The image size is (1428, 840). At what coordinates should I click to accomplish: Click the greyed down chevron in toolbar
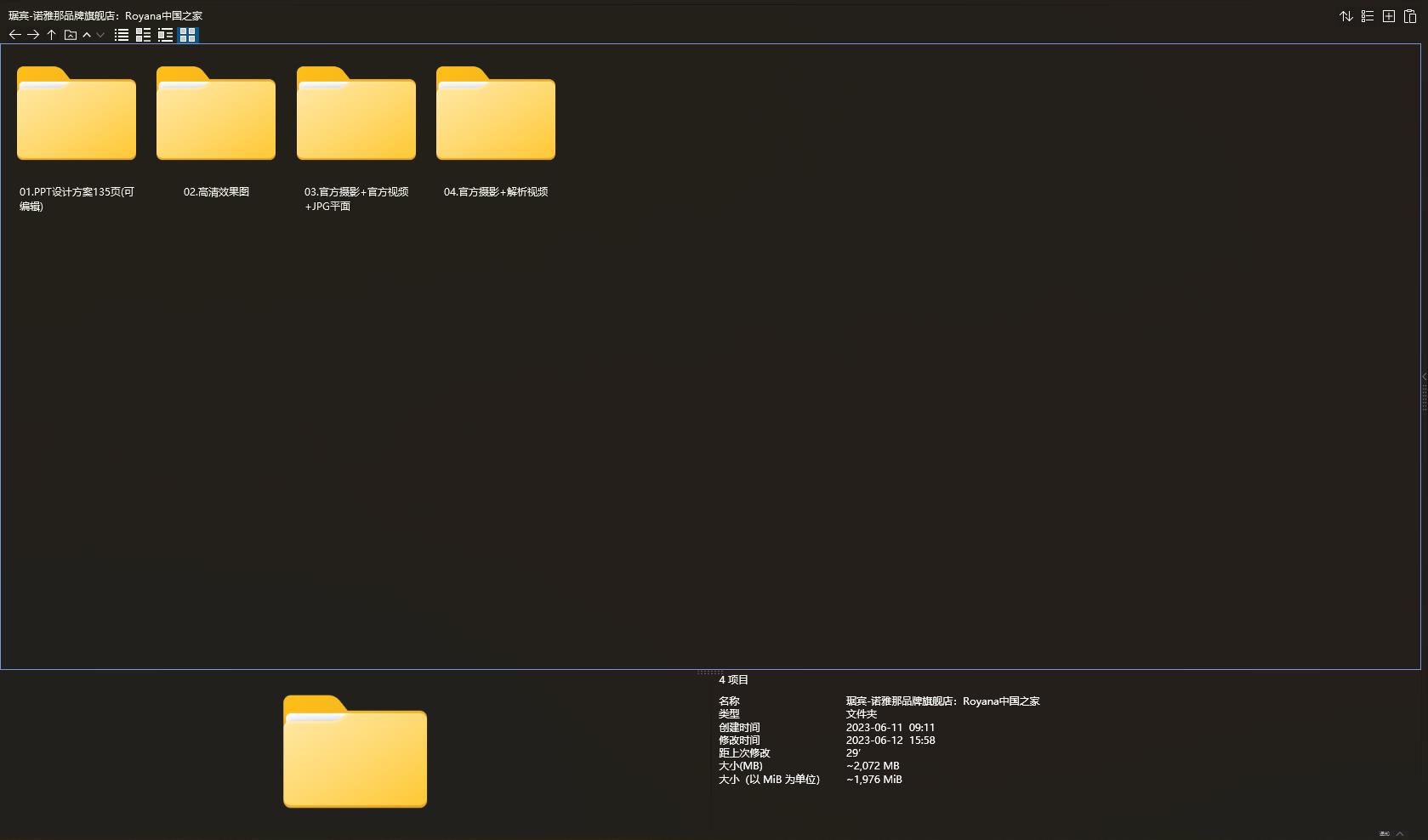pyautogui.click(x=100, y=35)
